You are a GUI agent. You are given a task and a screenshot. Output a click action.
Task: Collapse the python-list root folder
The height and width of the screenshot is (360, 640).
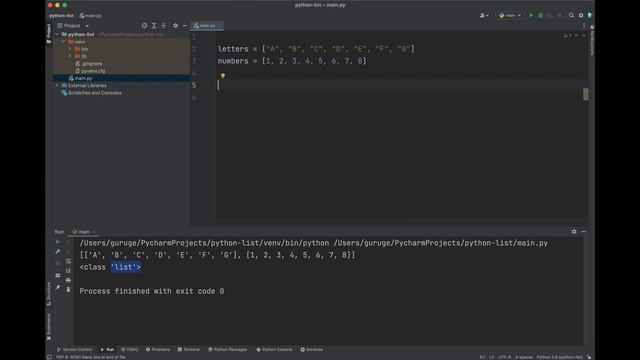[x=57, y=34]
